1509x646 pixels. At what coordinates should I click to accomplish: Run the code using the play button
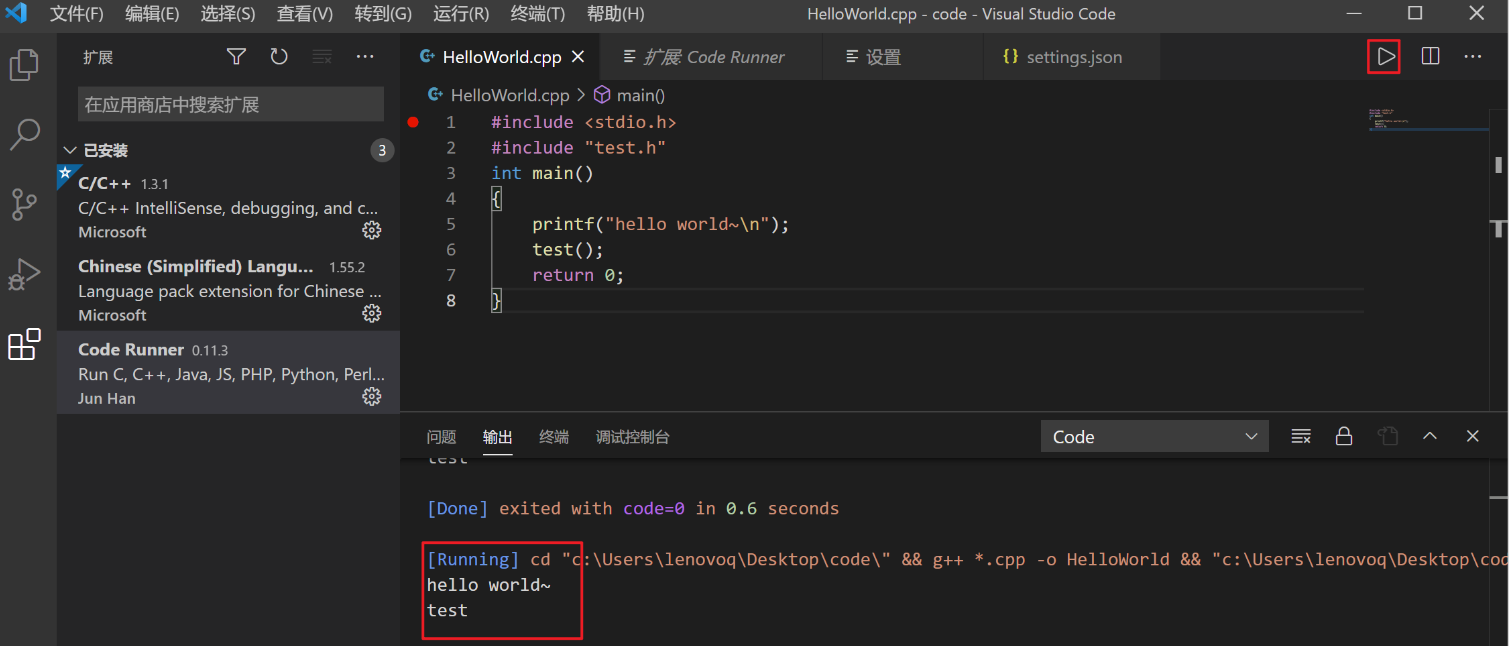pyautogui.click(x=1383, y=57)
